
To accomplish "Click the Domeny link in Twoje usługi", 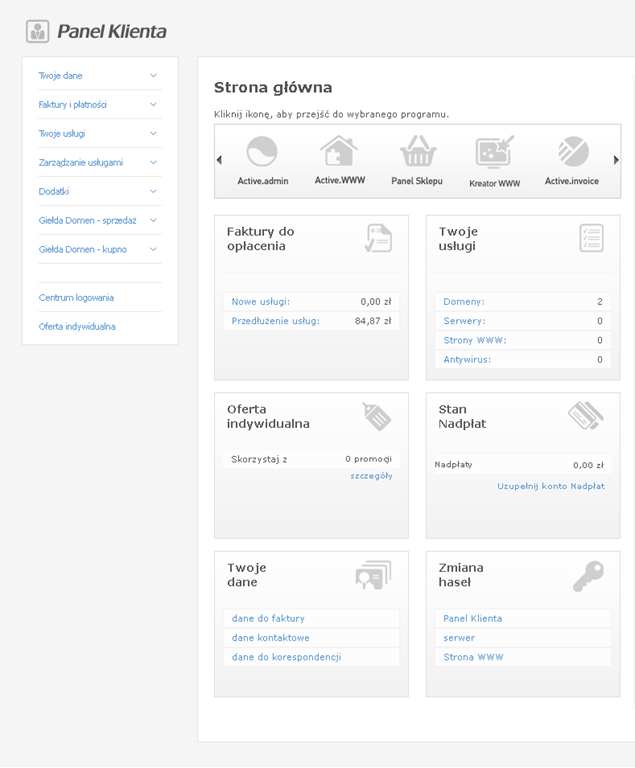I will pos(463,302).
